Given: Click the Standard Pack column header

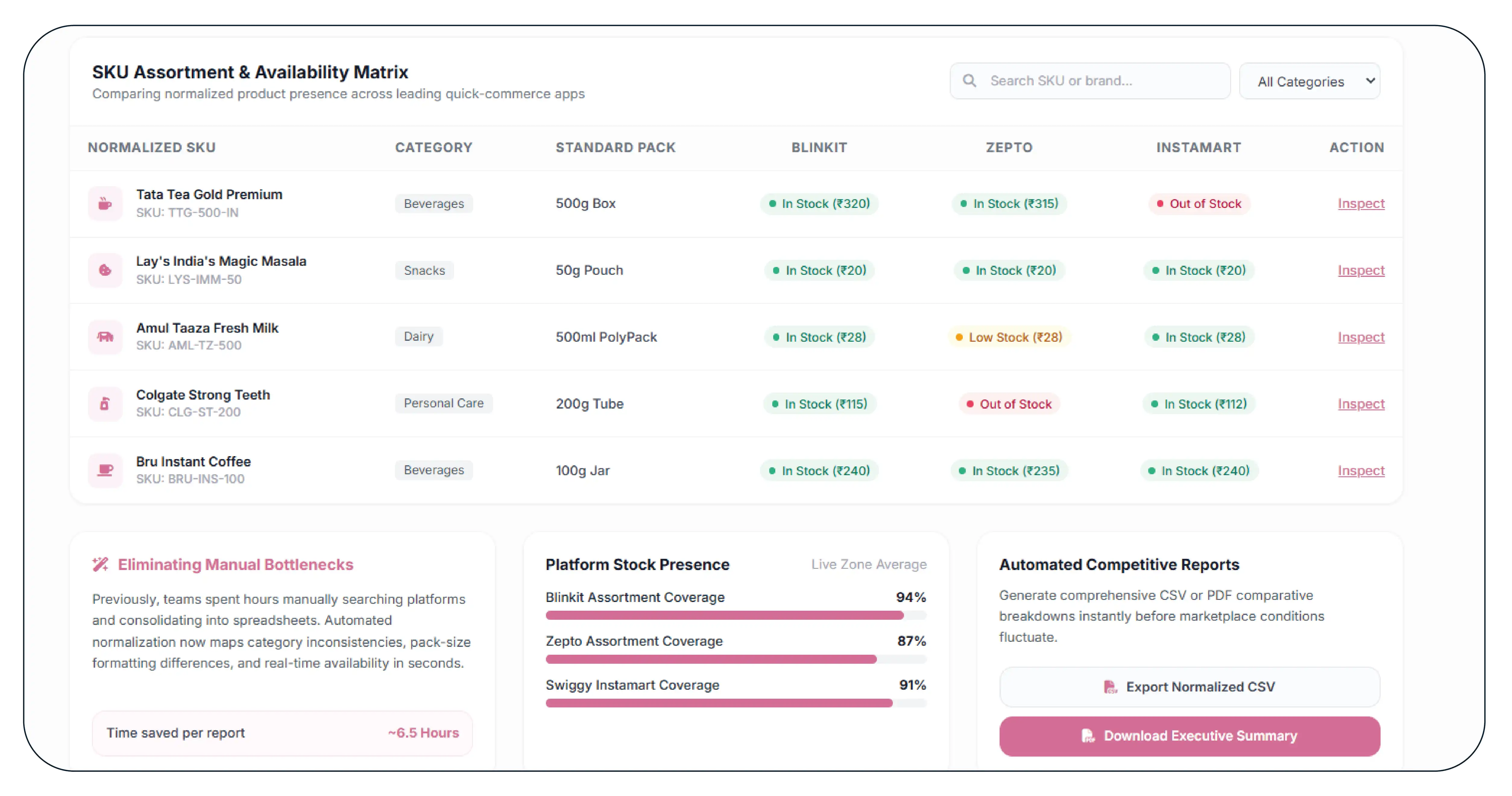Looking at the screenshot, I should pos(616,148).
